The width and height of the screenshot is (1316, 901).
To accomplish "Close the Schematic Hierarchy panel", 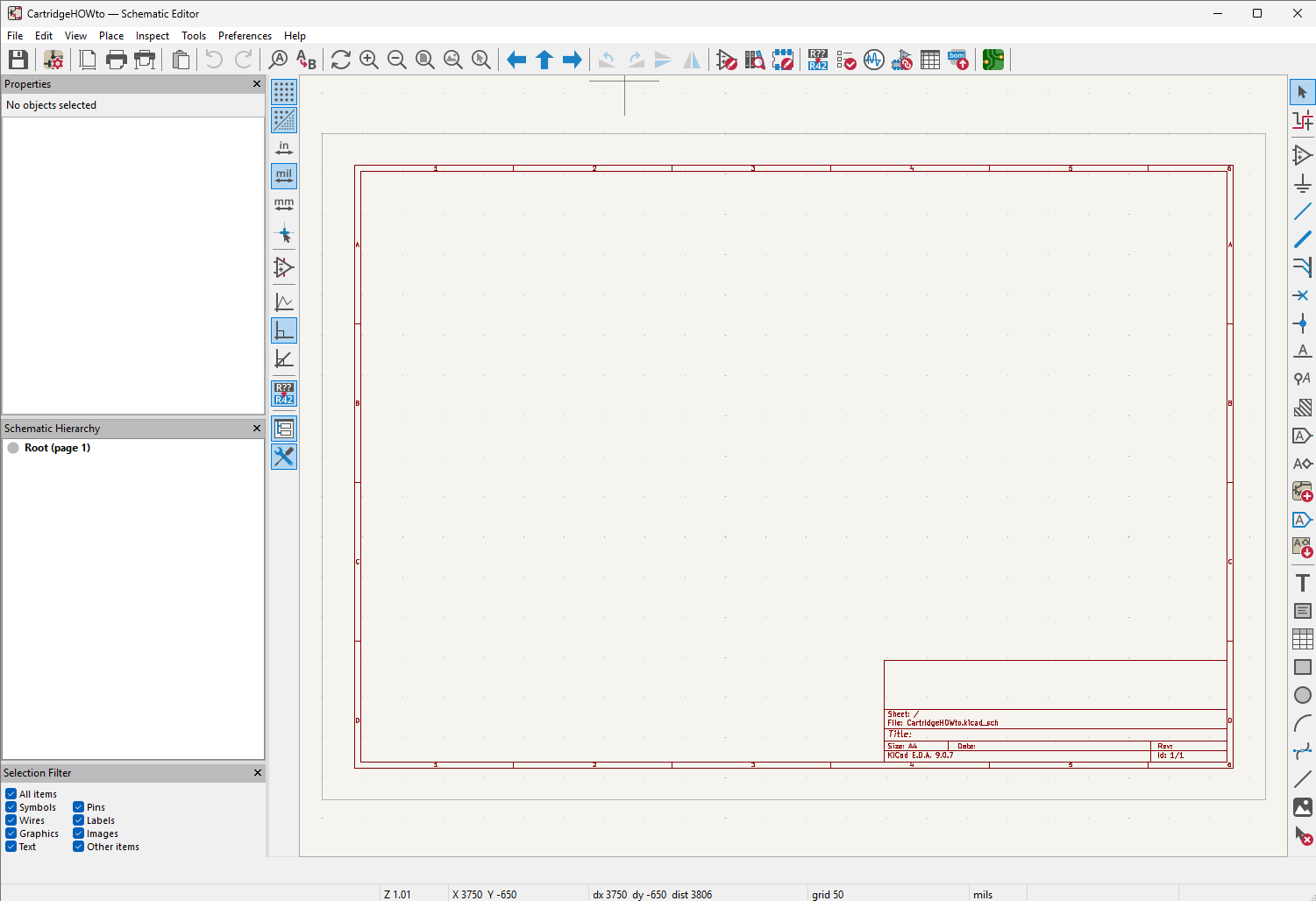I will 257,429.
